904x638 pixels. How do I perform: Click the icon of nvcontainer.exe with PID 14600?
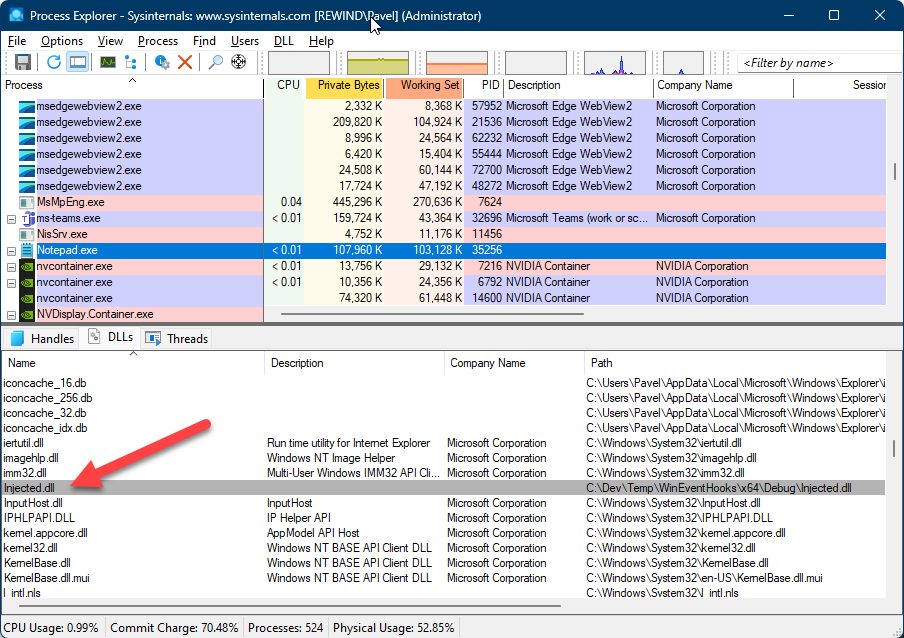(27, 299)
